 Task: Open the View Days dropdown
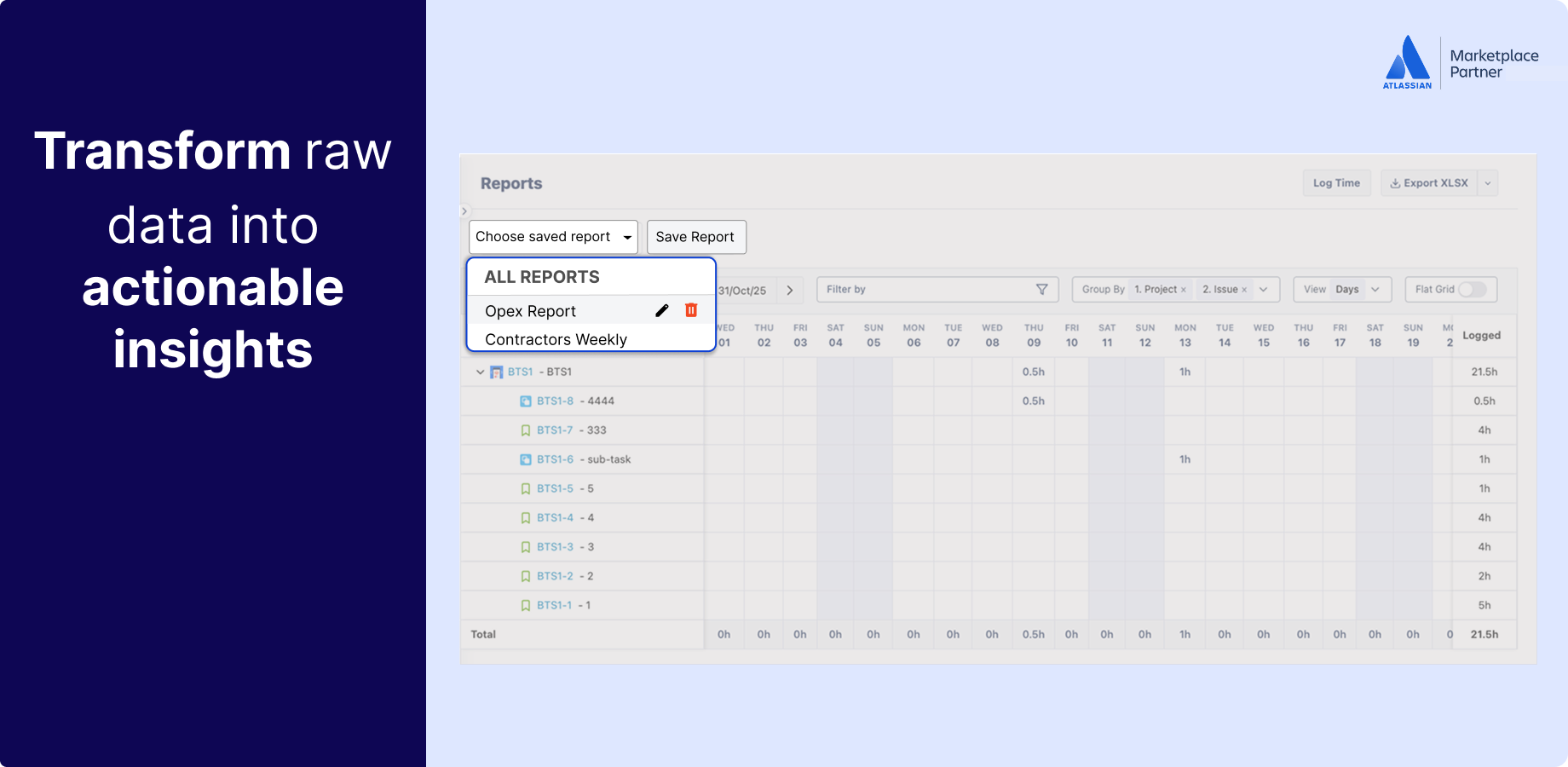tap(1375, 289)
